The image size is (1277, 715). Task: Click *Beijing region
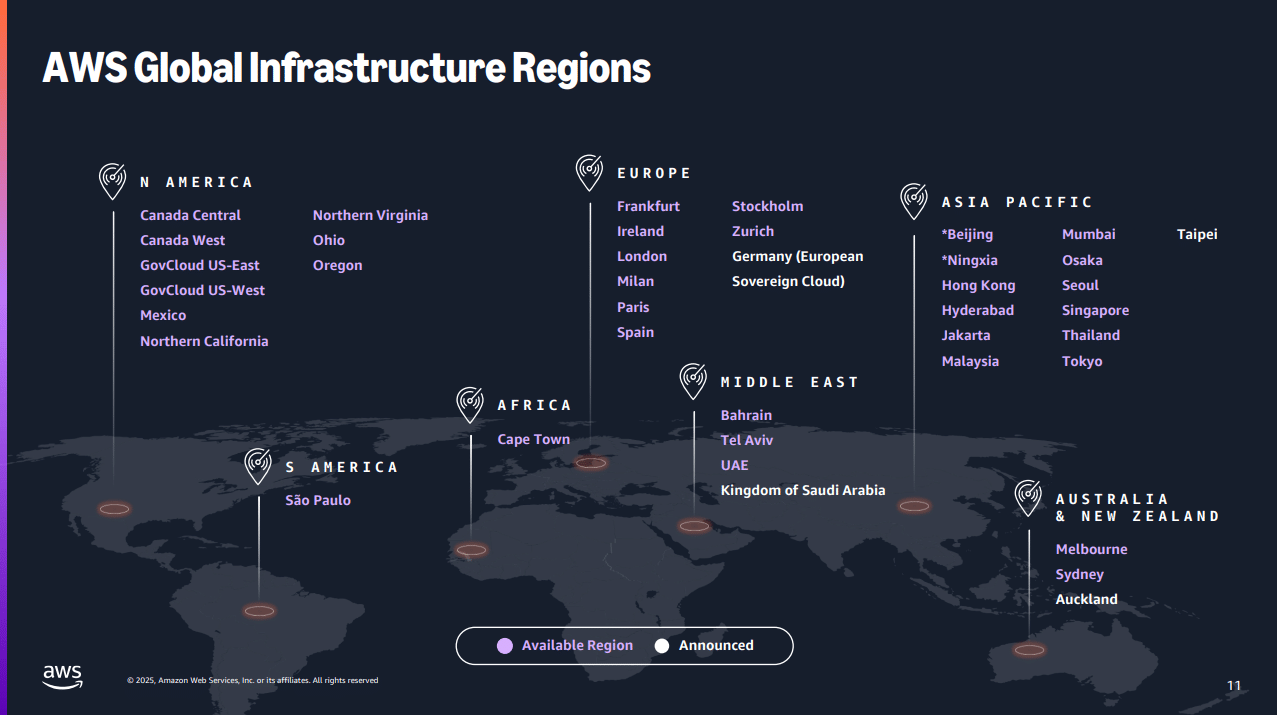coord(967,234)
